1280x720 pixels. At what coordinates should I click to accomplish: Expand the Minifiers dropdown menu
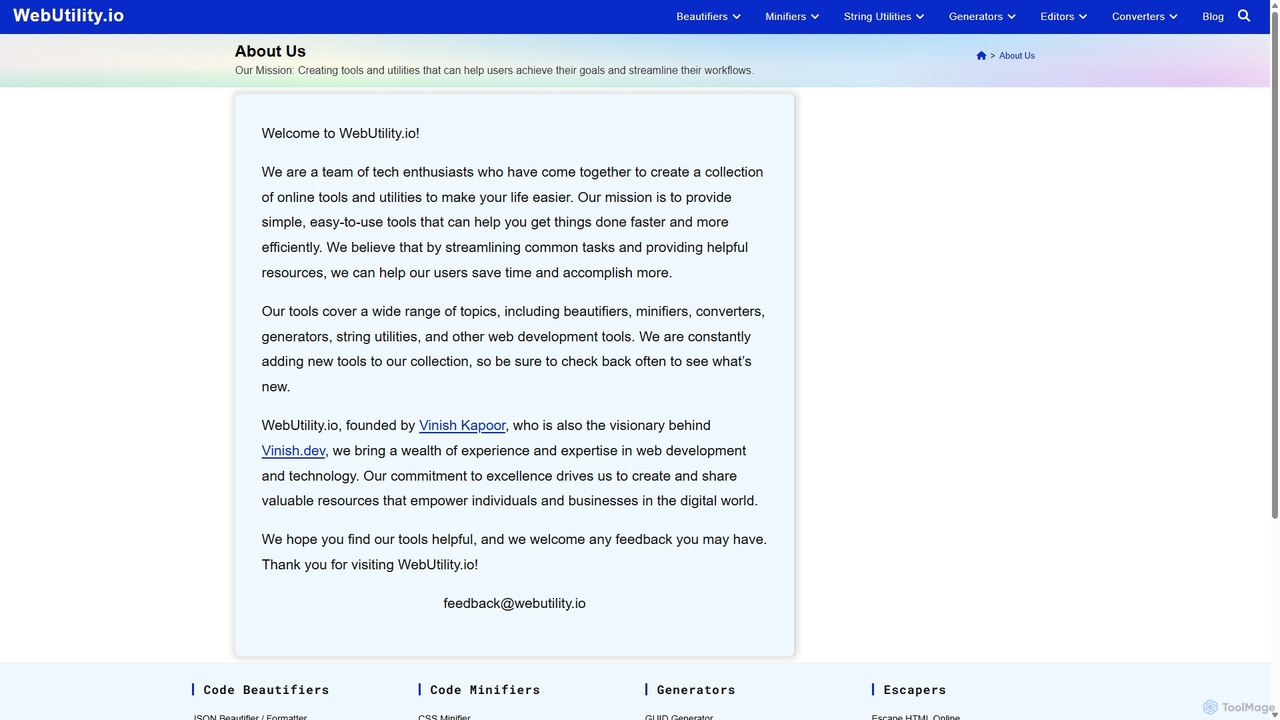click(x=792, y=16)
